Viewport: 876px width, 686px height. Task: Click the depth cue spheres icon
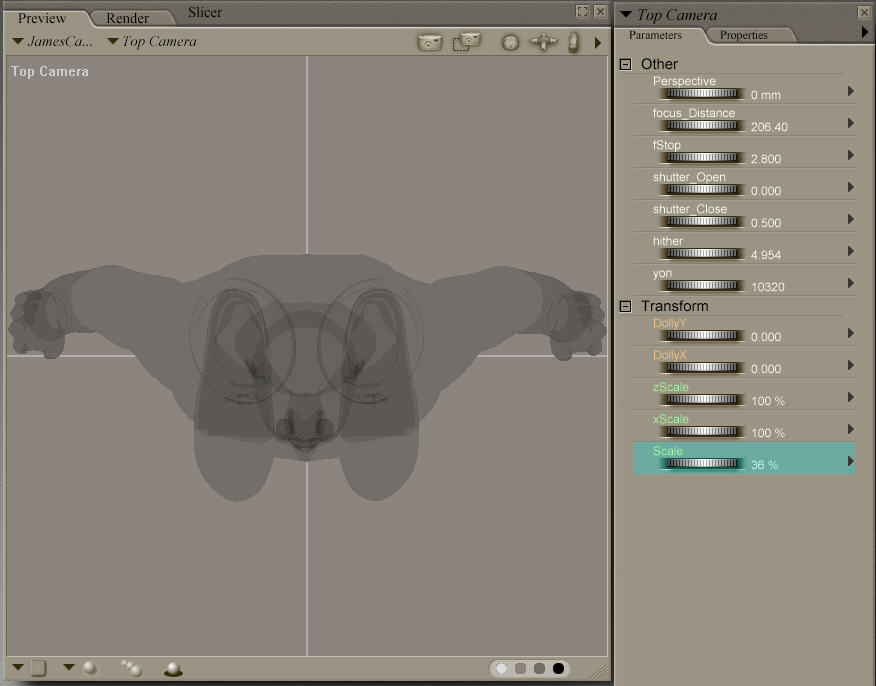coord(131,668)
